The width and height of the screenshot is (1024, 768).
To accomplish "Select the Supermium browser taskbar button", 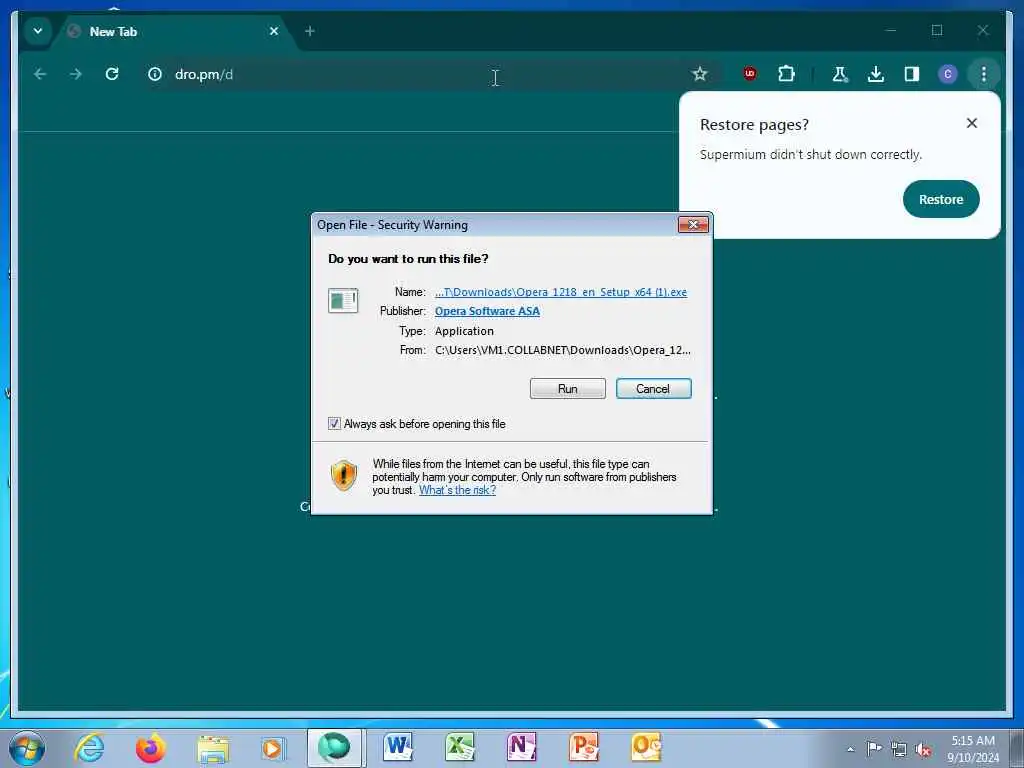I will (334, 747).
